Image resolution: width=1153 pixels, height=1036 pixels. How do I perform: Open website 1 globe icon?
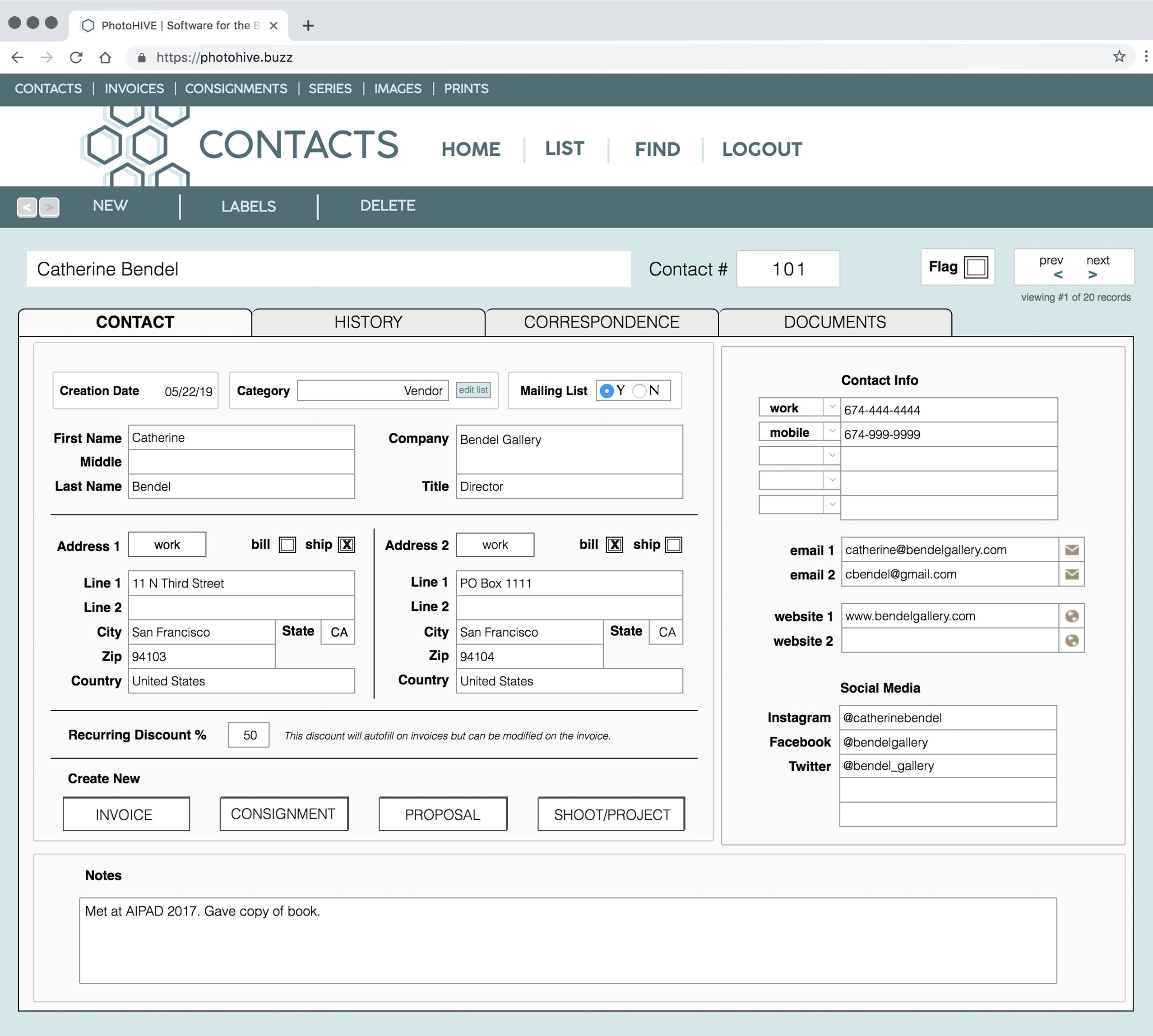[1072, 616]
